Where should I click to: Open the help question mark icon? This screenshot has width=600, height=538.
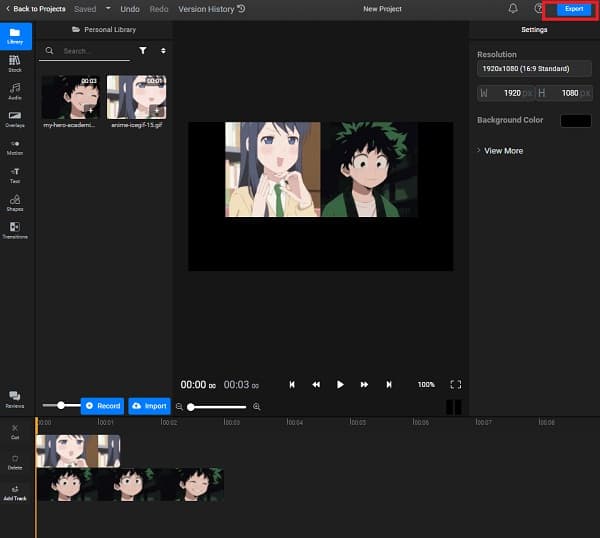tap(538, 8)
